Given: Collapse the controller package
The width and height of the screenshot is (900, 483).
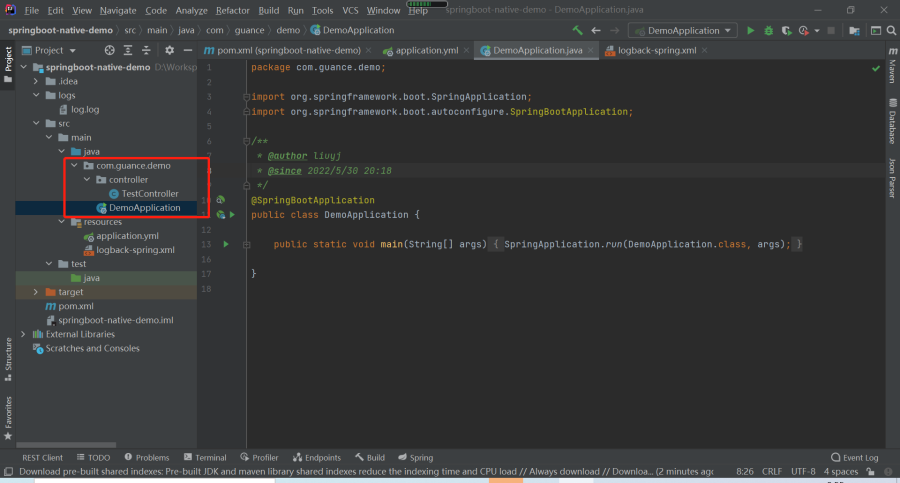Looking at the screenshot, I should [87, 180].
